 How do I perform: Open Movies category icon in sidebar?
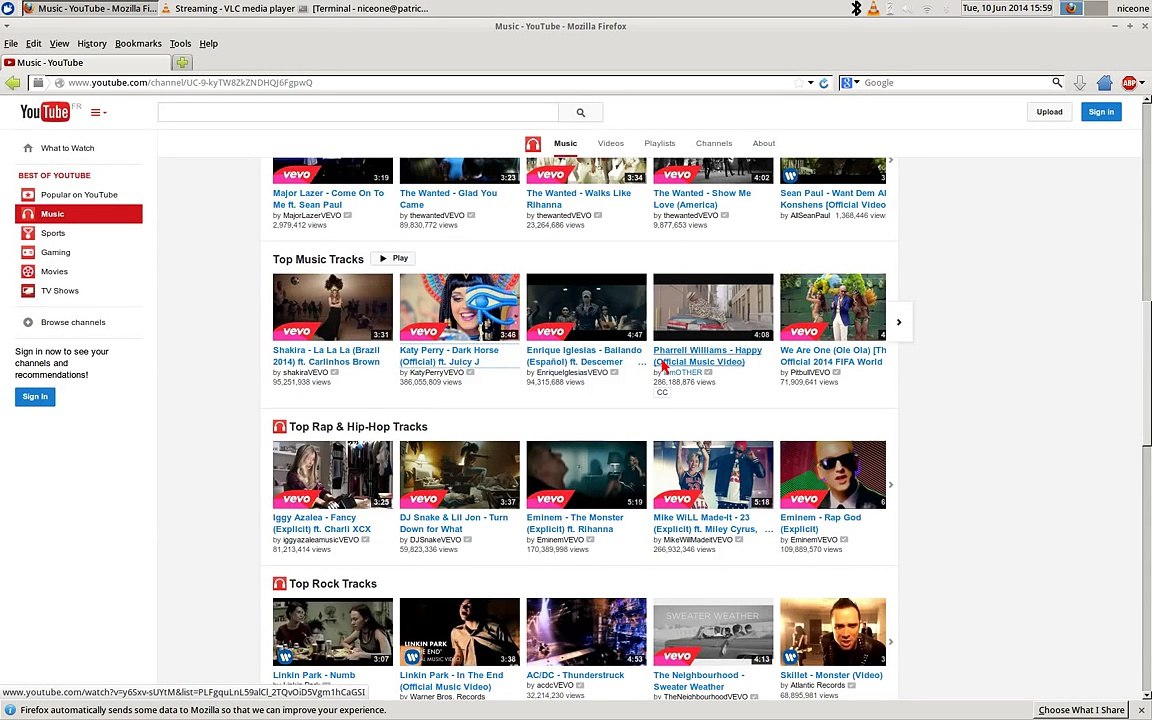(28, 271)
